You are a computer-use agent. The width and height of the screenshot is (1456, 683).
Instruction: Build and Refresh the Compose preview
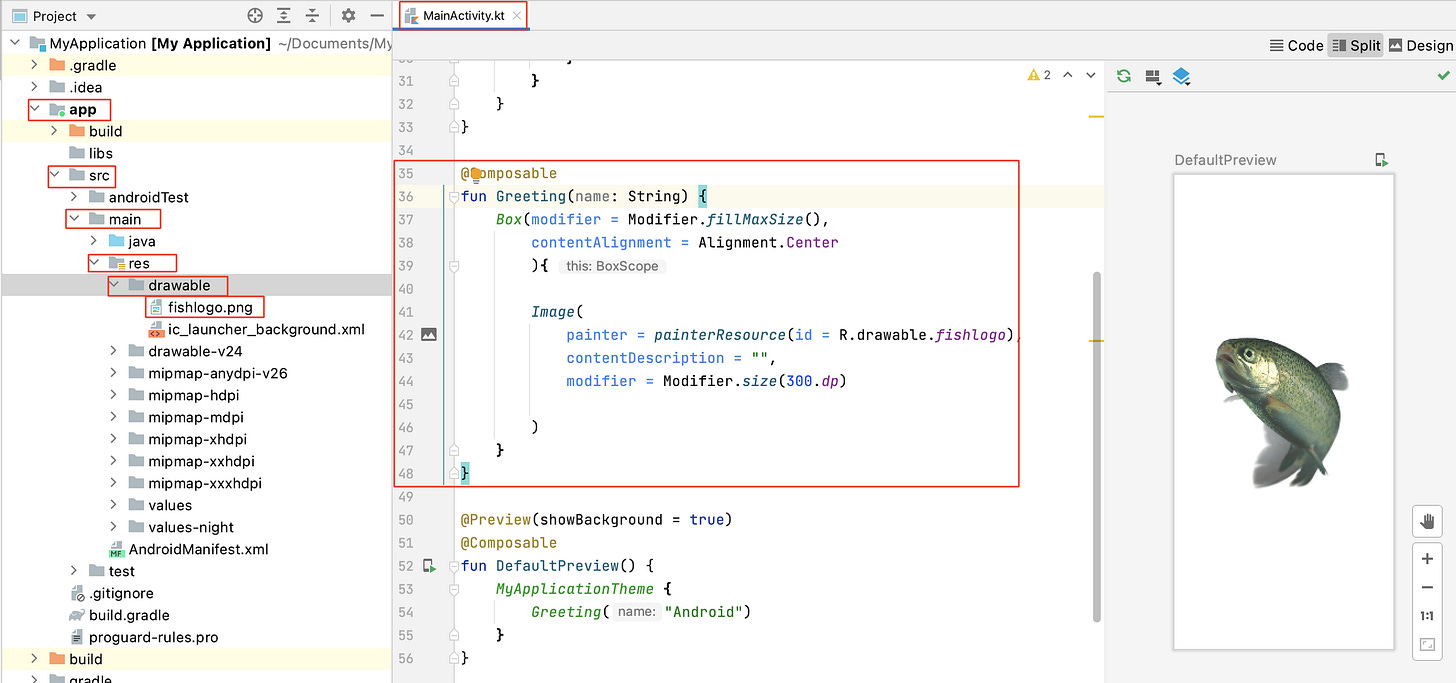click(x=1123, y=76)
